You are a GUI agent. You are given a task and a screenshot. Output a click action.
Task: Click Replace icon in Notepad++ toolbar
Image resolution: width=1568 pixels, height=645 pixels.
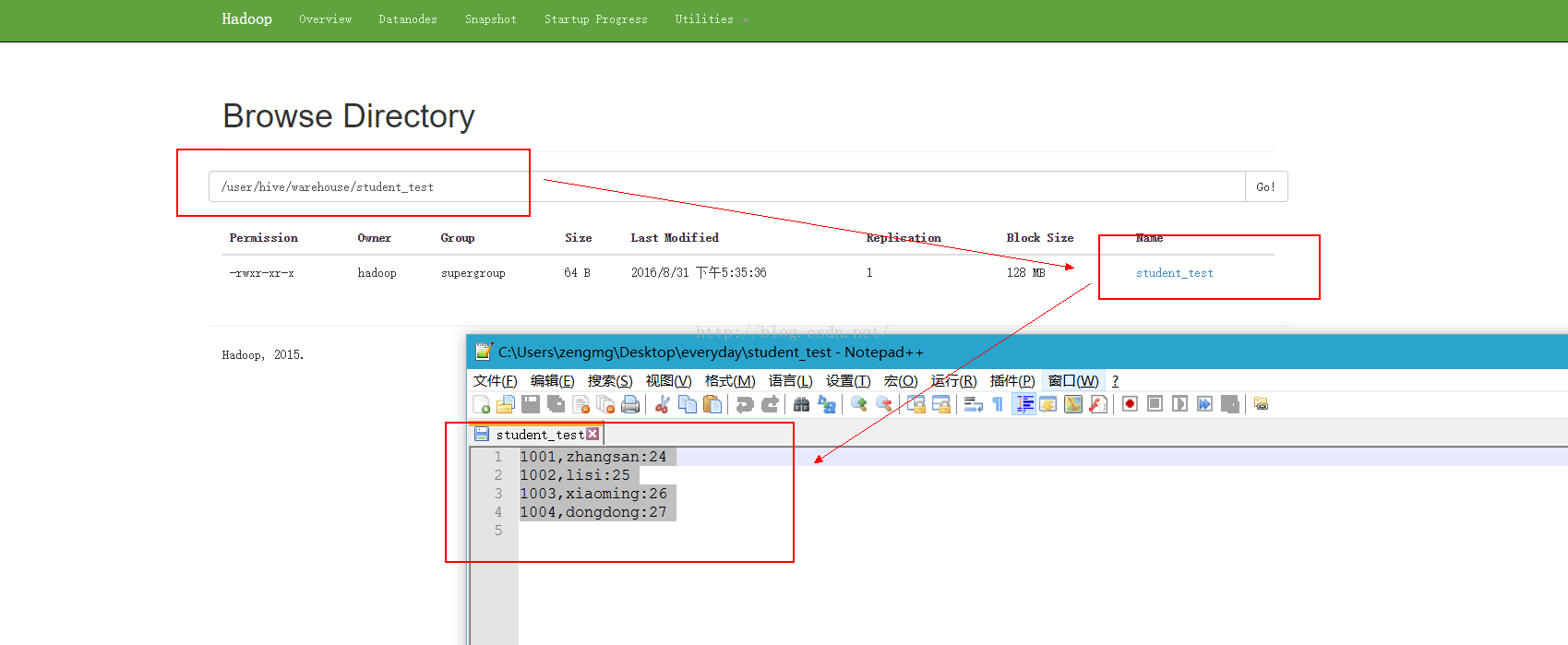(827, 404)
